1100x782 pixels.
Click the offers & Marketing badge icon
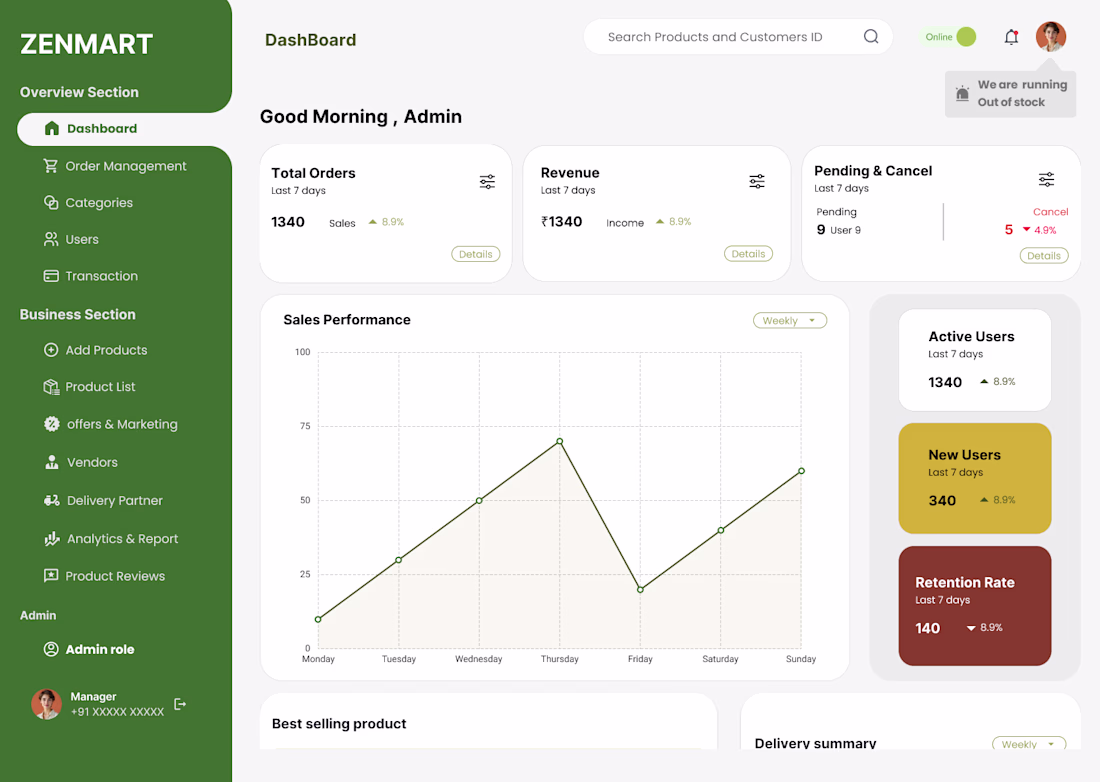point(52,424)
